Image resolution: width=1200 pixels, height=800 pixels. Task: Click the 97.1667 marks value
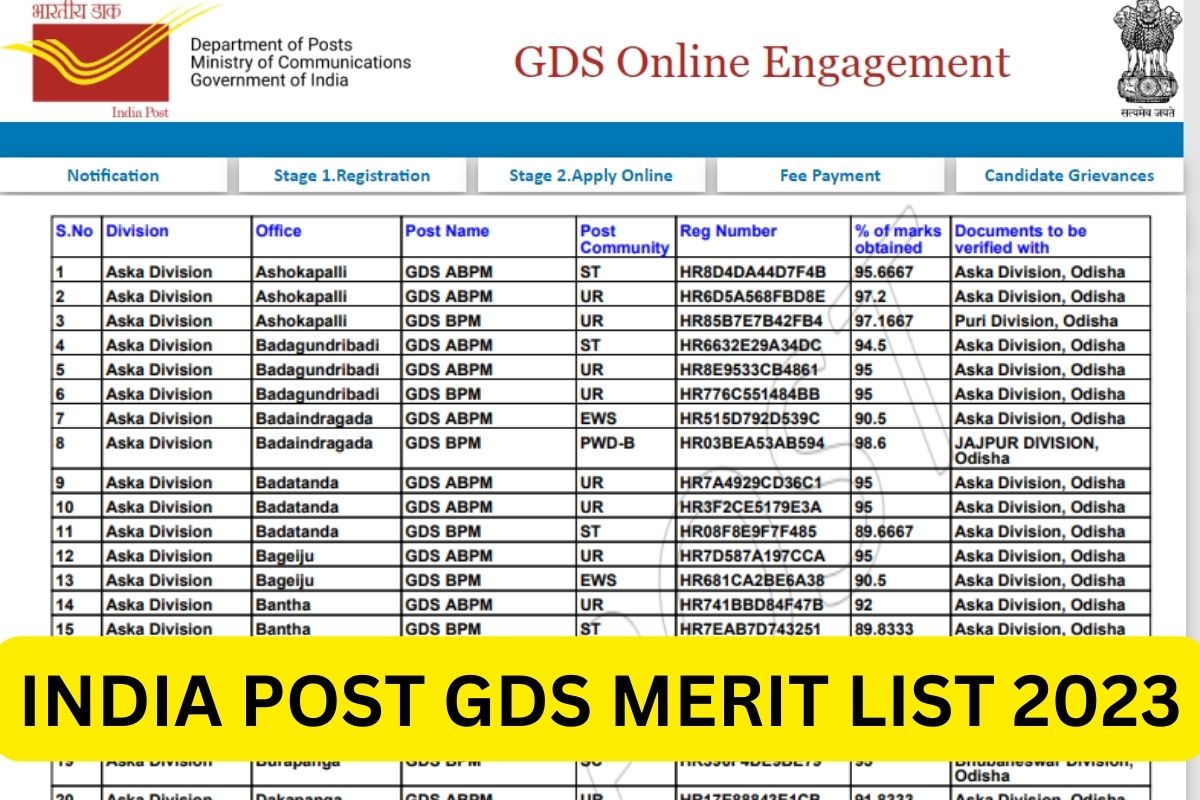(884, 321)
